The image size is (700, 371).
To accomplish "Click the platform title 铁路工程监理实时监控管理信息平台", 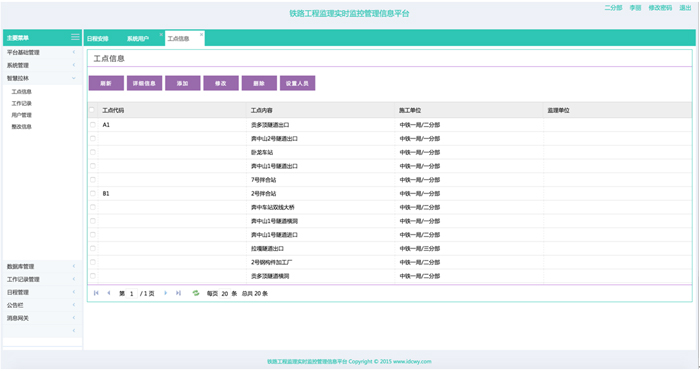I will tap(349, 13).
